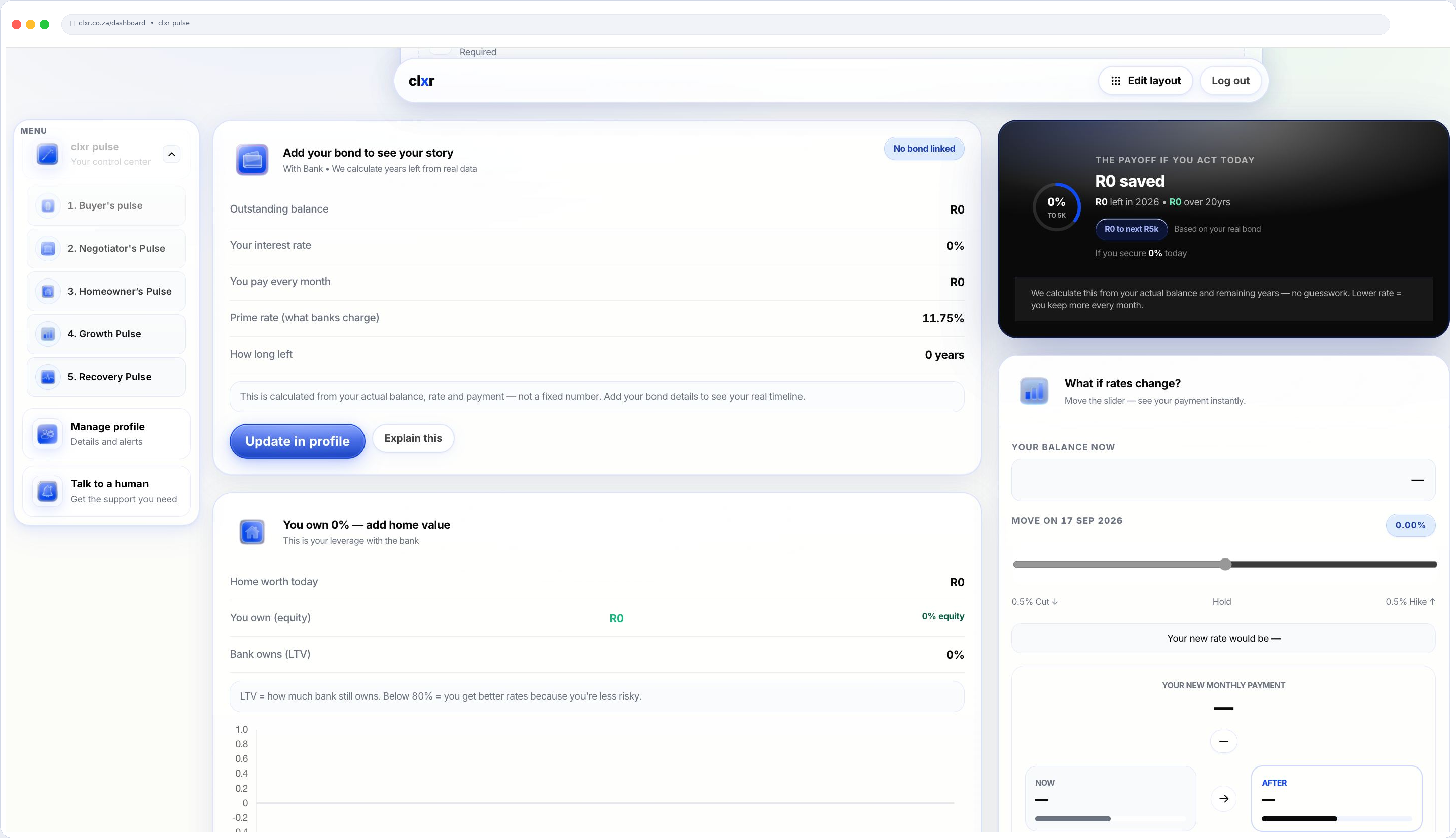Open Edit layout mode
This screenshot has height=838, width=1456.
1145,81
